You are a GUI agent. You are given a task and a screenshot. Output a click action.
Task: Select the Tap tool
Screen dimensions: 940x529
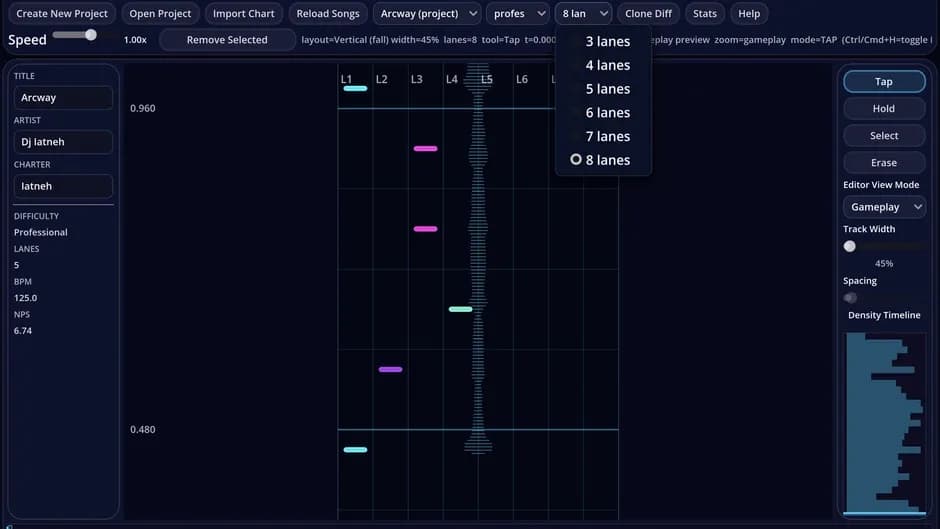(x=884, y=82)
